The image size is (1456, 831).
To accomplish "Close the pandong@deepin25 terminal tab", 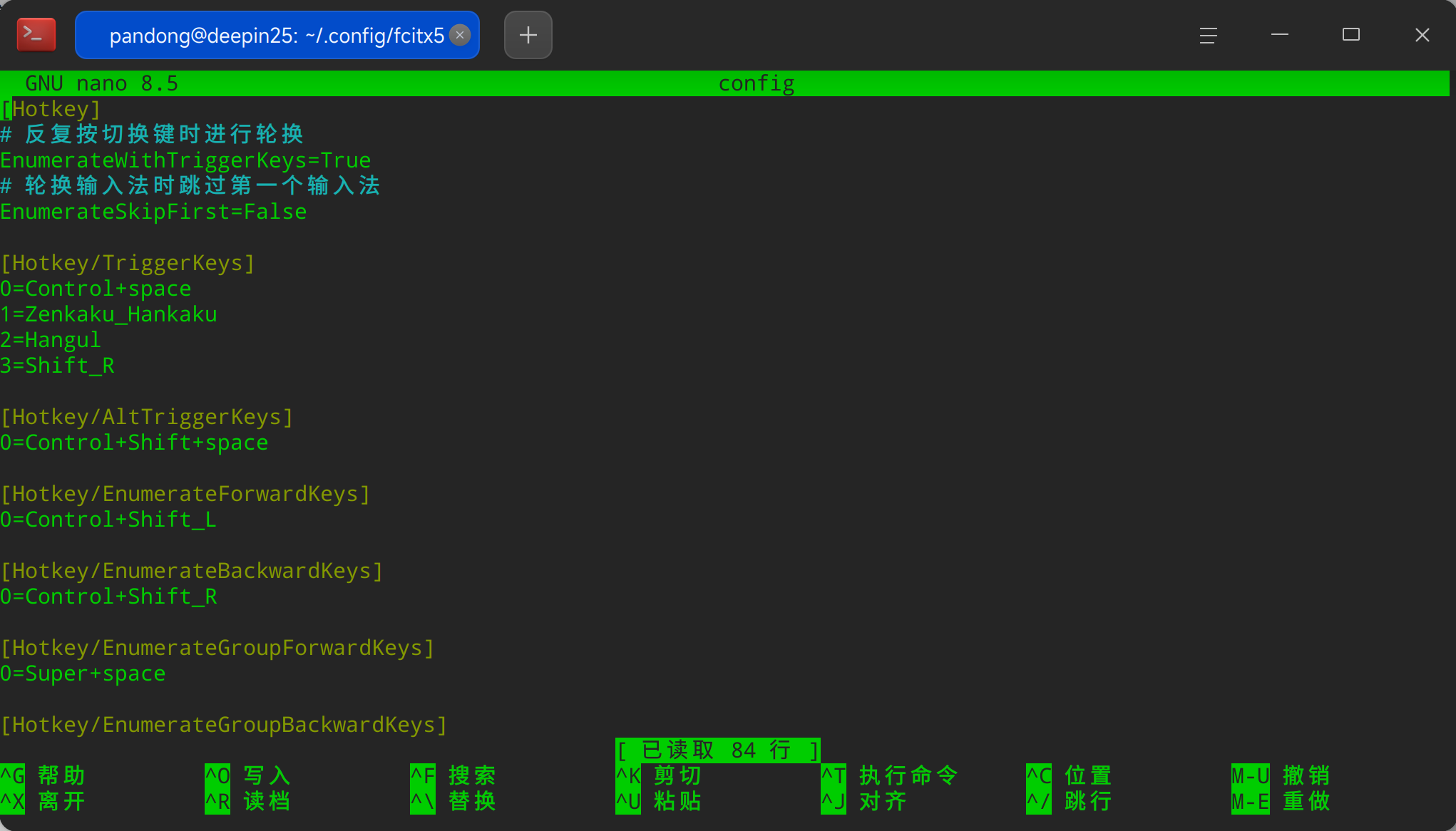I will pyautogui.click(x=460, y=35).
